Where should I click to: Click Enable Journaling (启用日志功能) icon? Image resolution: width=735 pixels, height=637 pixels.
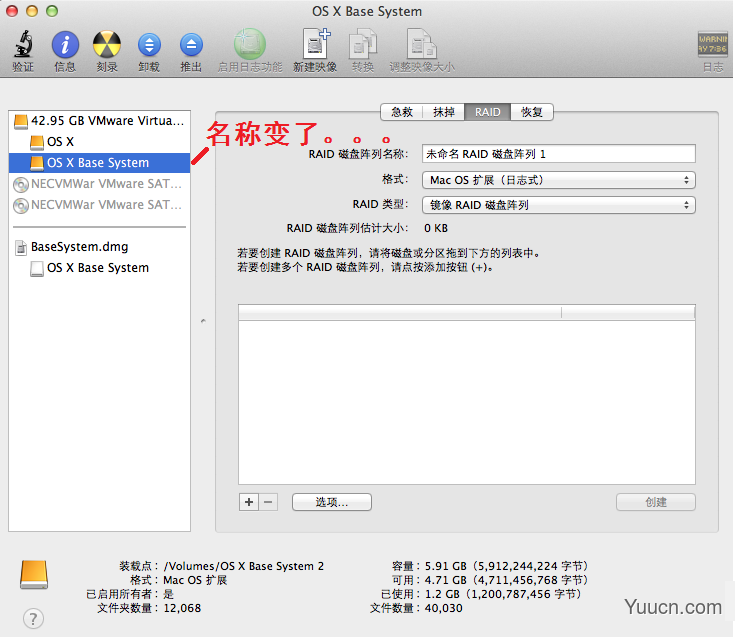coord(250,44)
